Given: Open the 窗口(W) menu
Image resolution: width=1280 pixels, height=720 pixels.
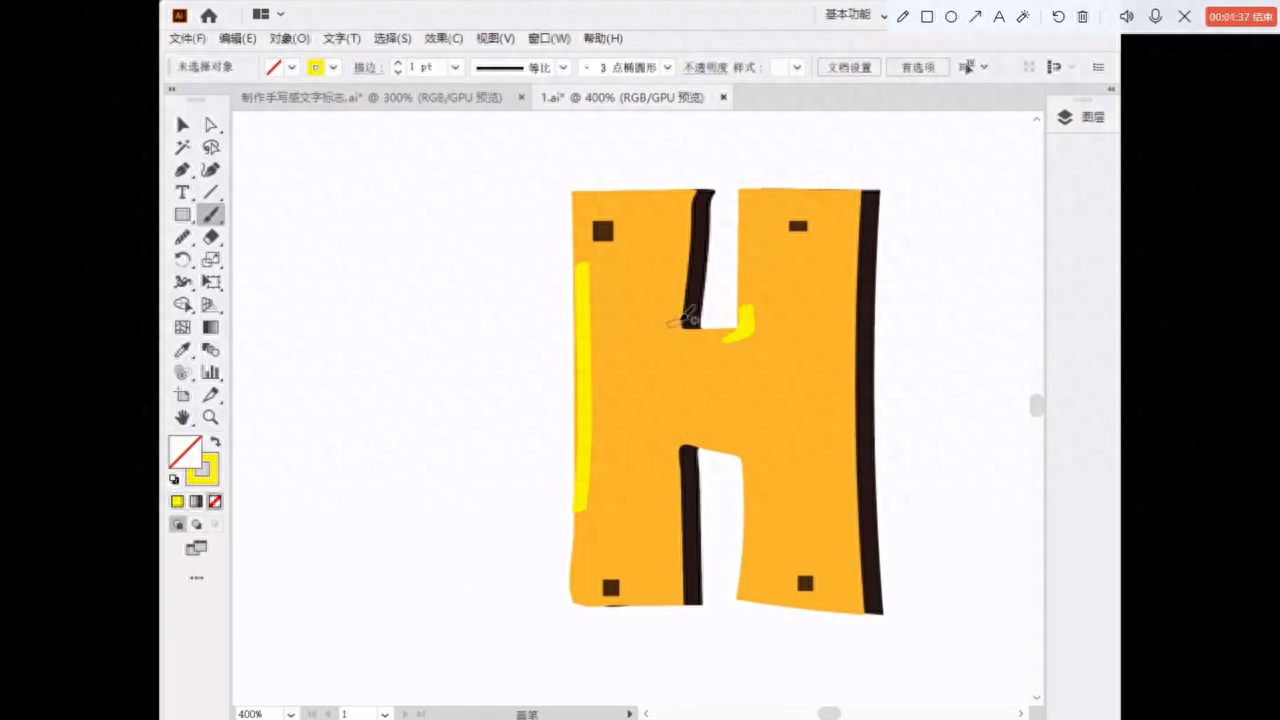Looking at the screenshot, I should point(549,39).
